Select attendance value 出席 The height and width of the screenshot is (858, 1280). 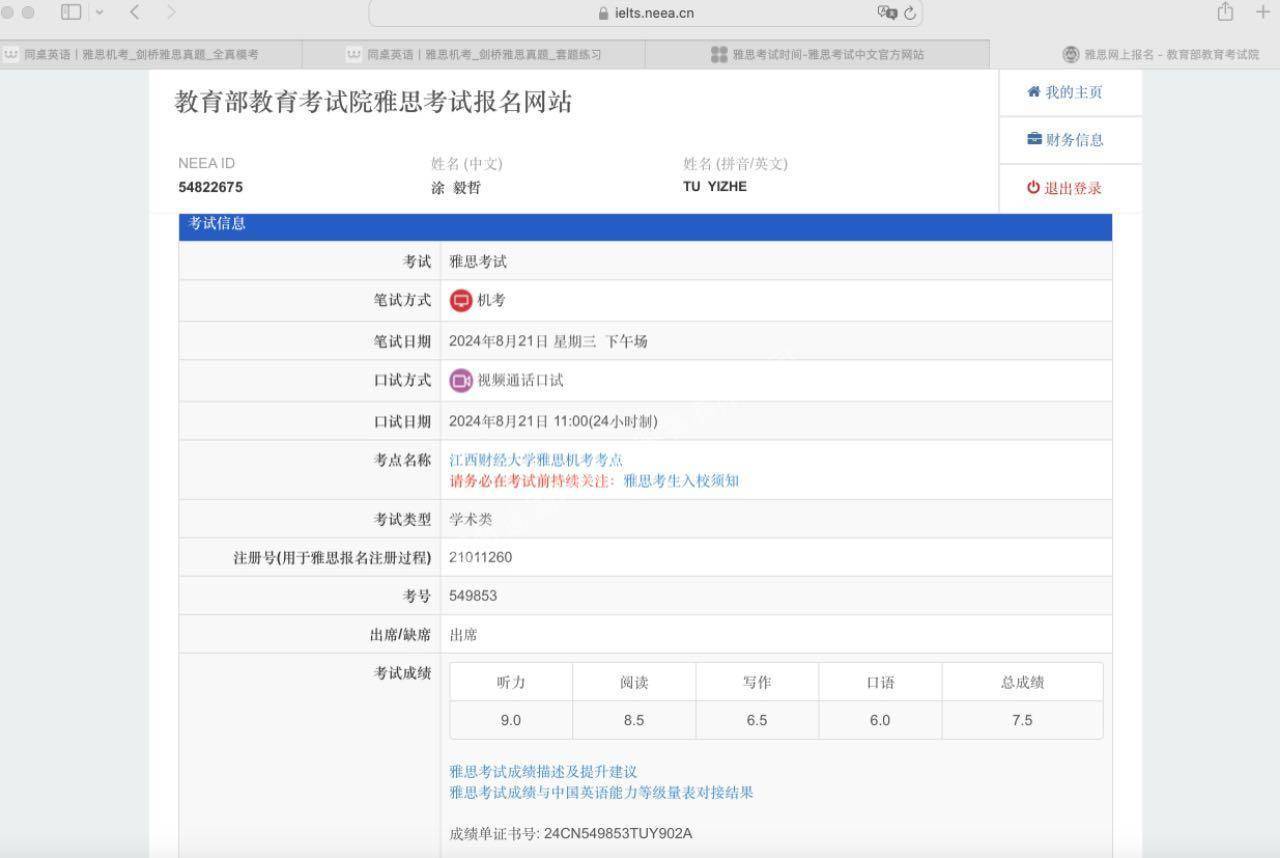tap(463, 635)
